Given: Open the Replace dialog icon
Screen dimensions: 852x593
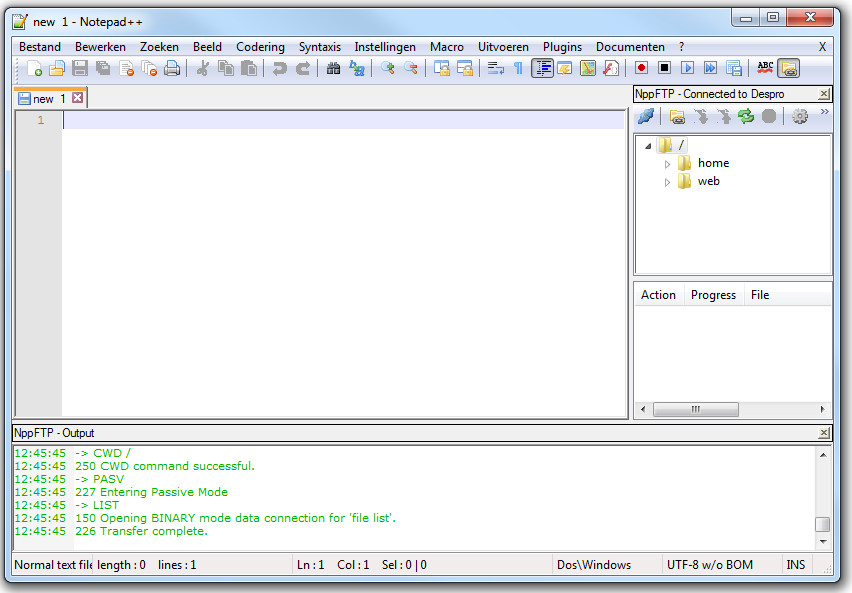Looking at the screenshot, I should click(356, 68).
